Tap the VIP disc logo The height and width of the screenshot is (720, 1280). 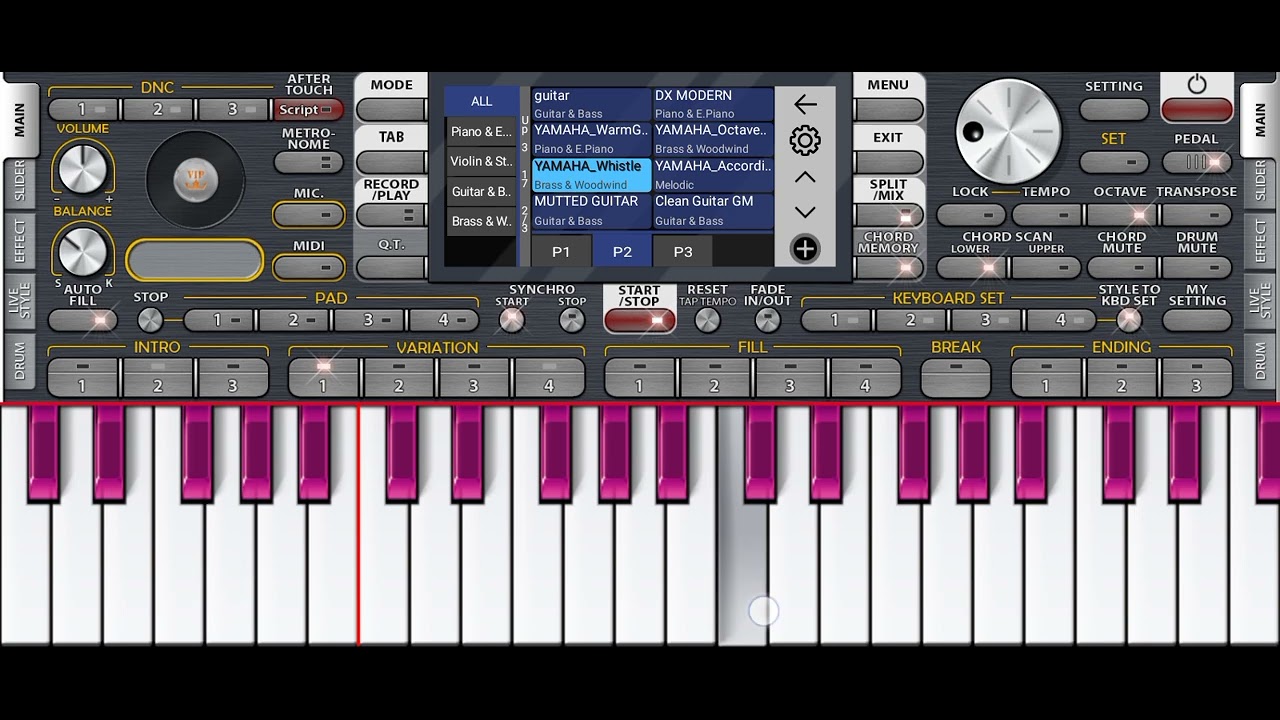(196, 180)
